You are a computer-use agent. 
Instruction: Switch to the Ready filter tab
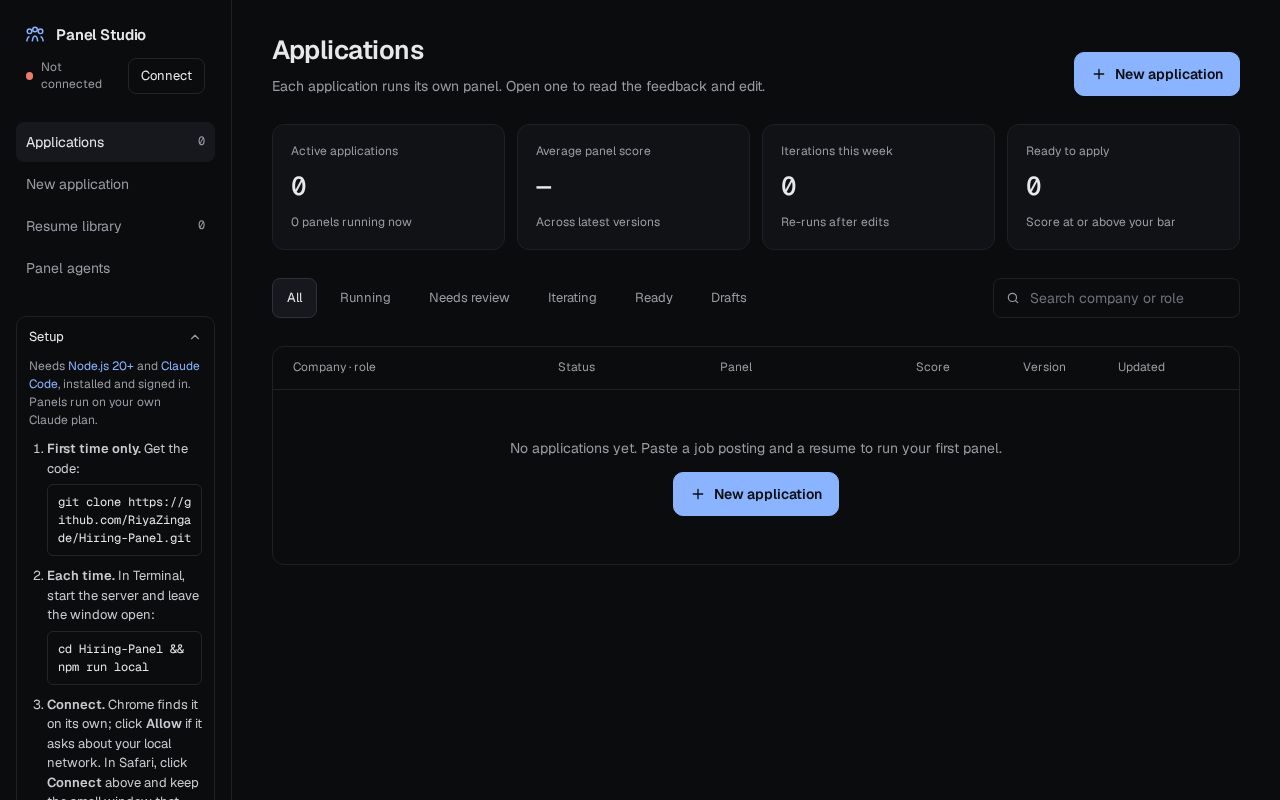click(x=654, y=298)
